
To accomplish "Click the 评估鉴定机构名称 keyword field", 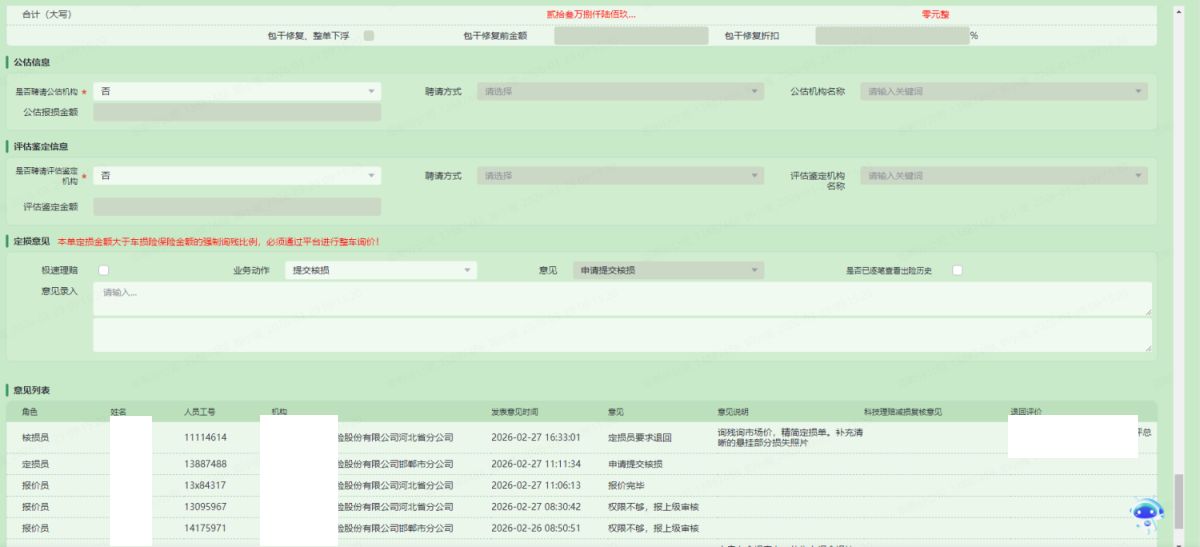I will tap(1003, 176).
